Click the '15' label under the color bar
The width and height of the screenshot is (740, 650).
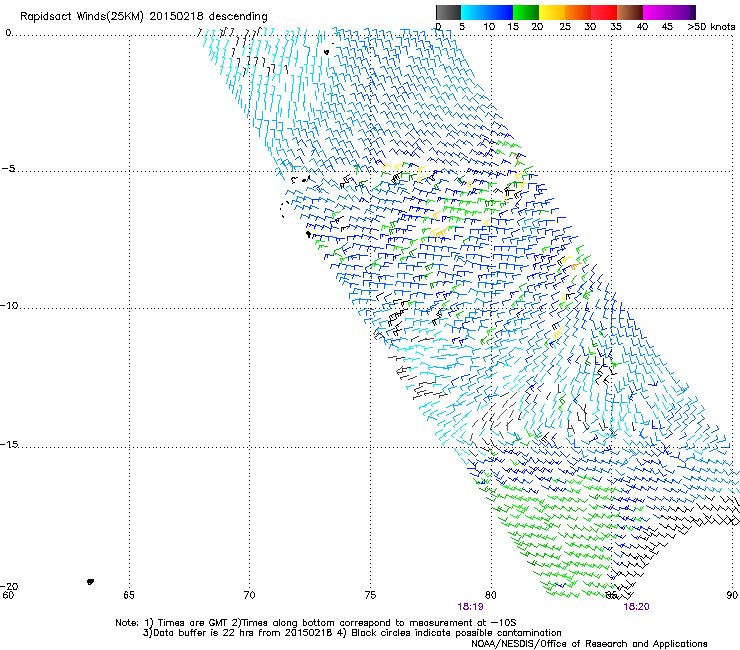[513, 27]
